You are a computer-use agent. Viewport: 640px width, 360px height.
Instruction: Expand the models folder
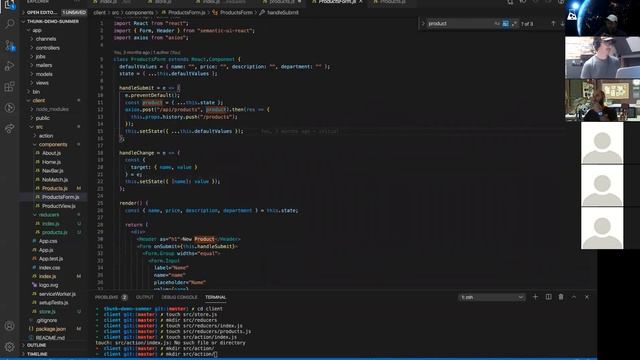(x=44, y=74)
